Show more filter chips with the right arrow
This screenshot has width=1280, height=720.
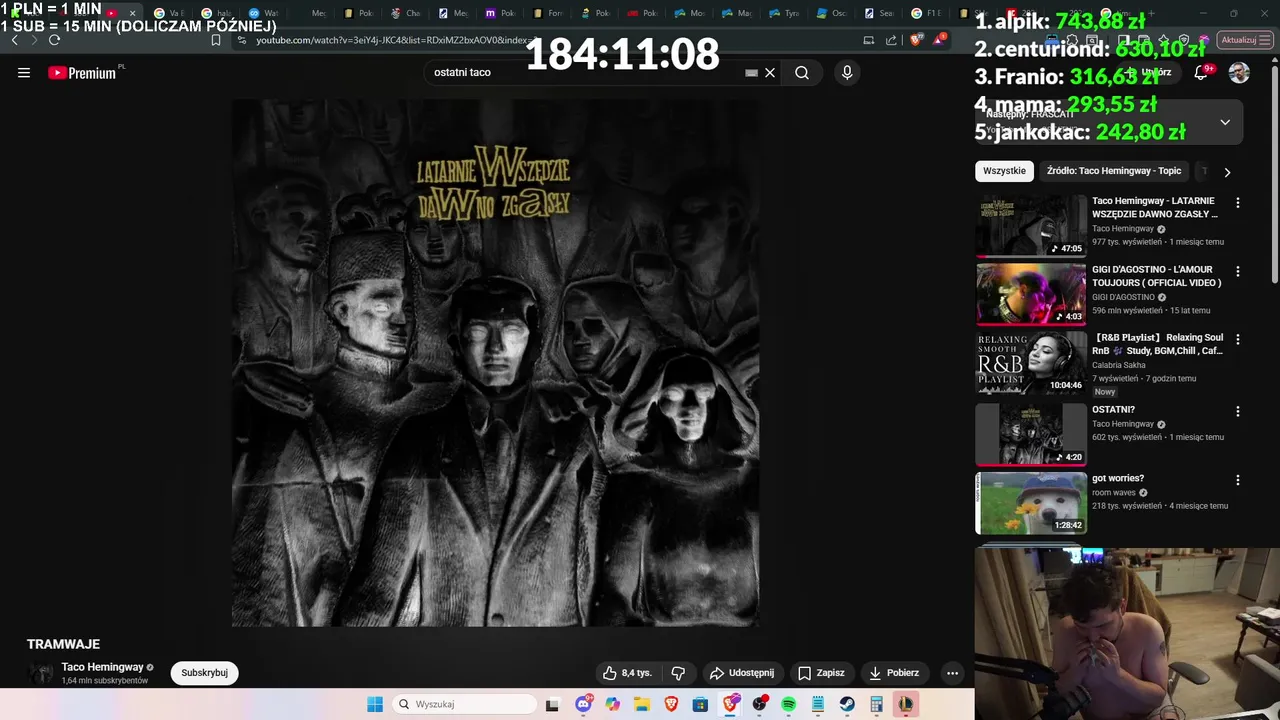pos(1227,172)
